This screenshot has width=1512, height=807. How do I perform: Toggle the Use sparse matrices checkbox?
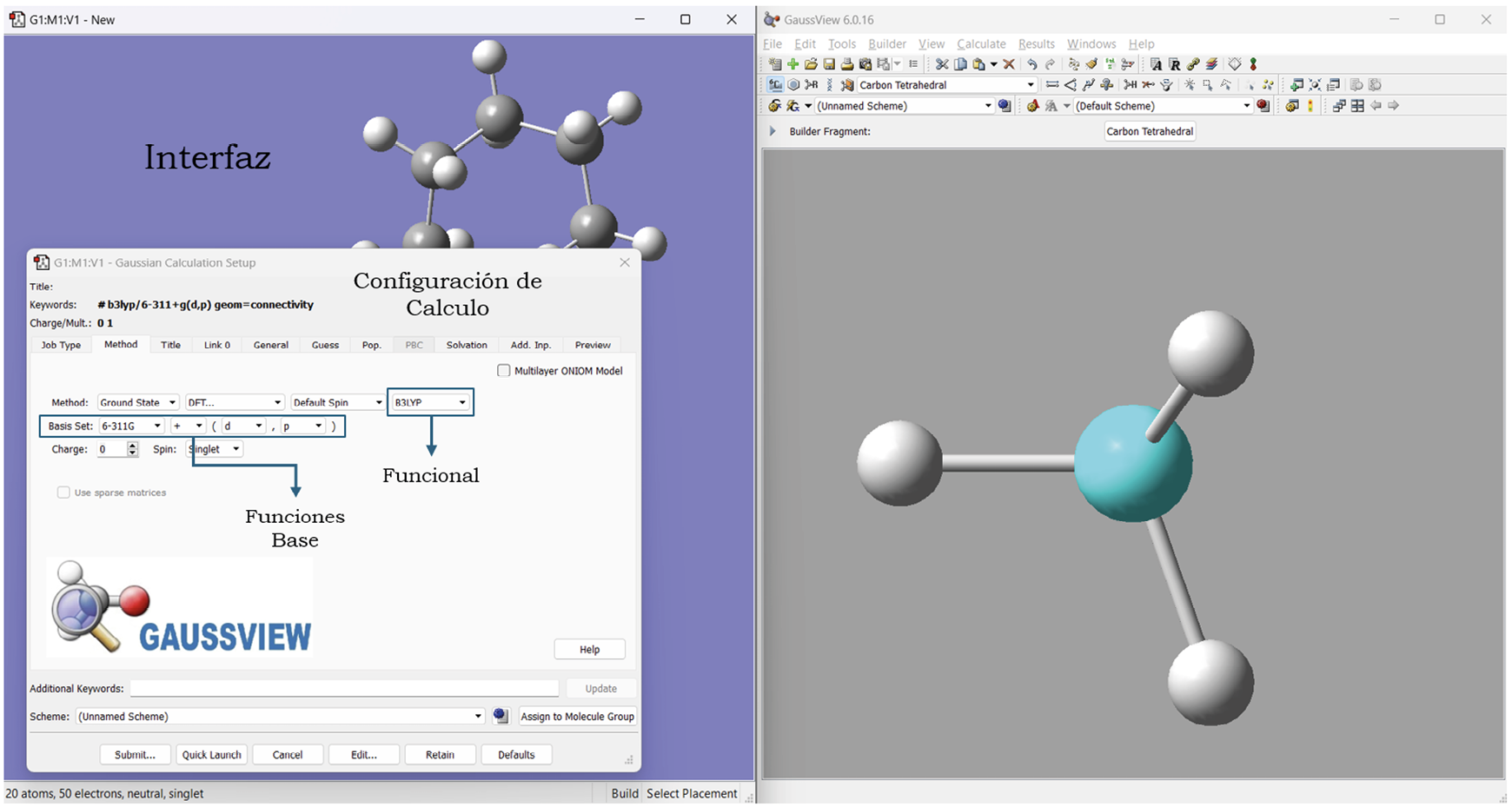tap(63, 493)
